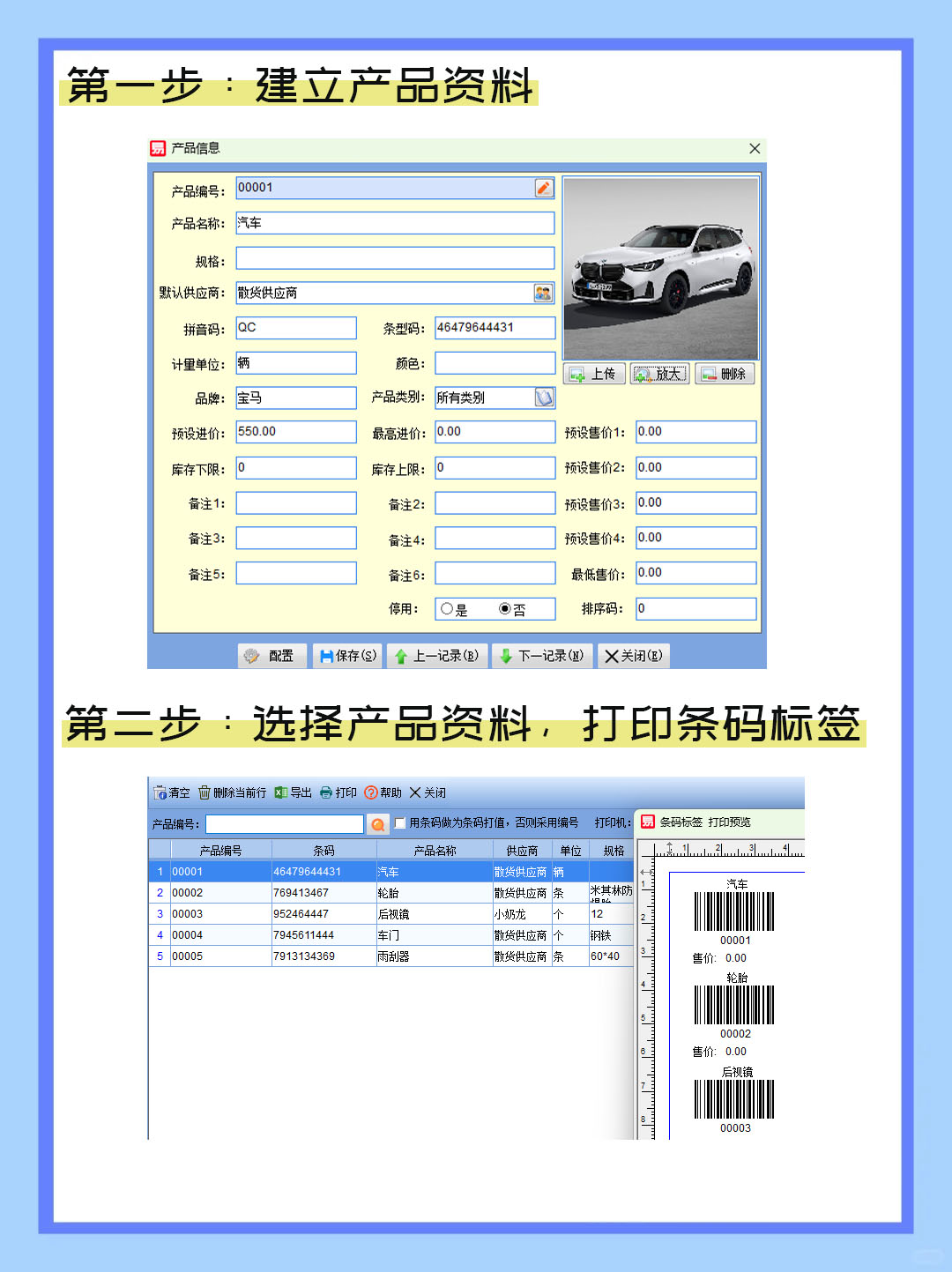Click the 上传 upload image button
This screenshot has width=952, height=1272.
tap(594, 375)
